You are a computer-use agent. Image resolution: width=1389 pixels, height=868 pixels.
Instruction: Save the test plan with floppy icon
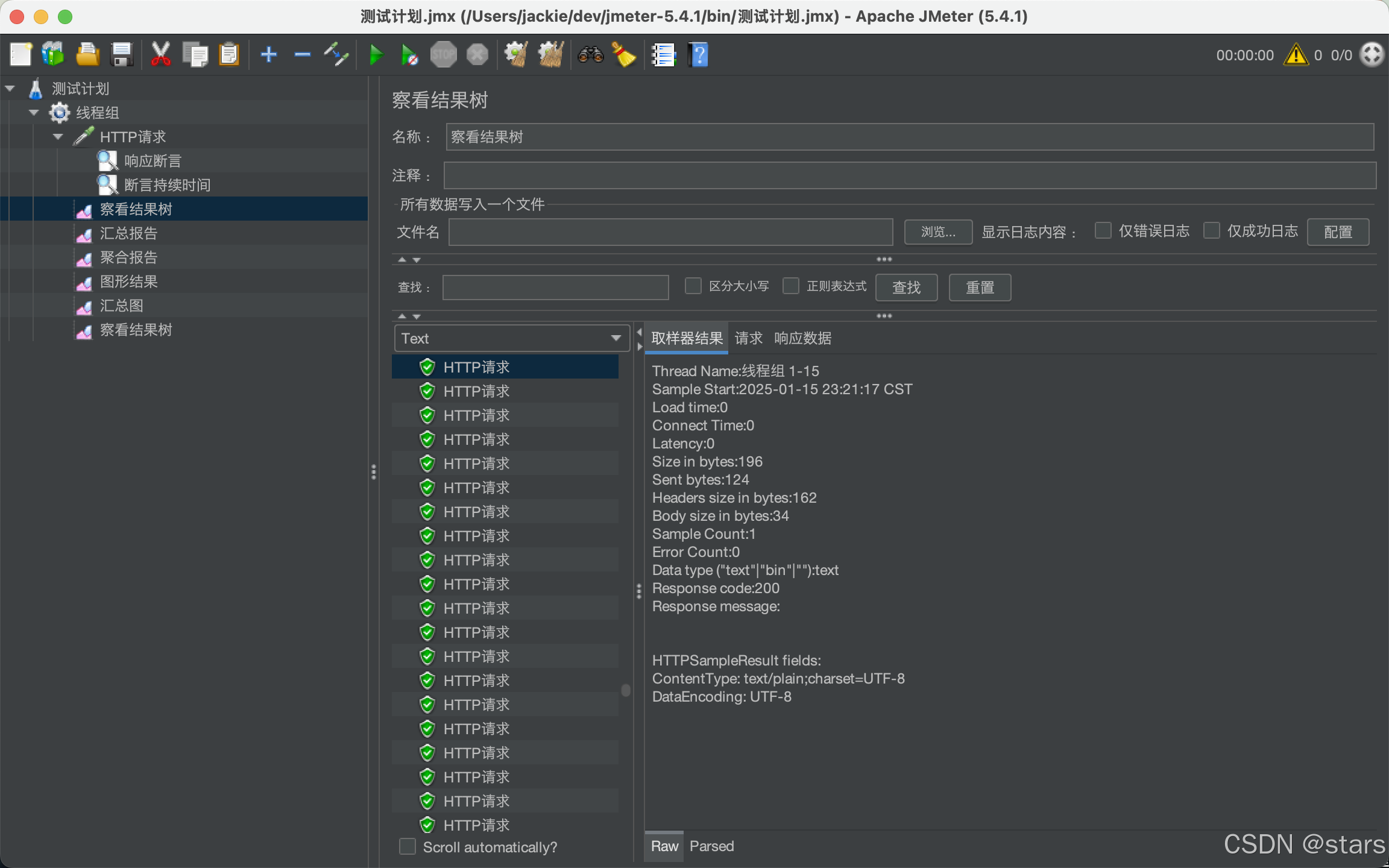[x=122, y=55]
